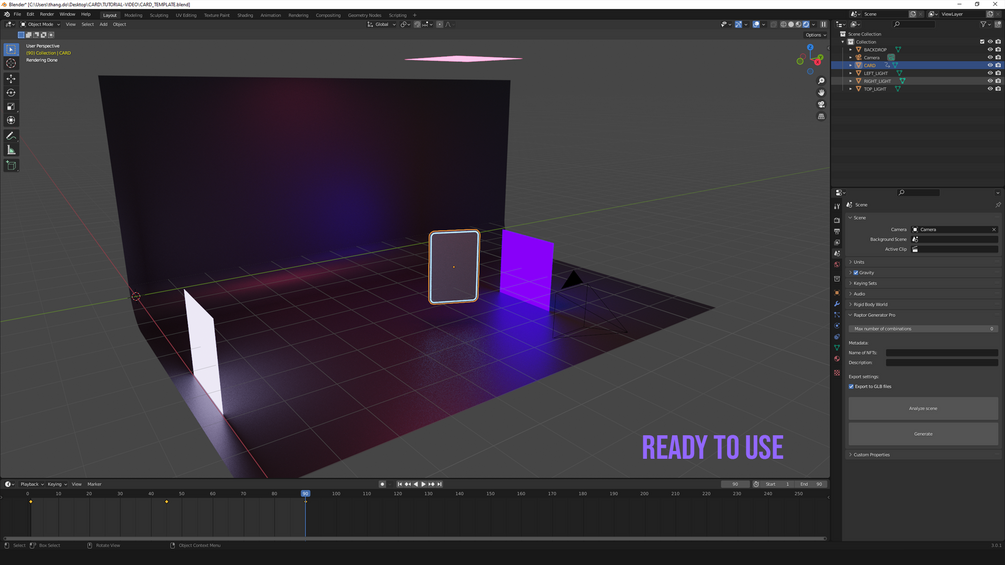This screenshot has height=565, width=1005.
Task: Open the World properties tab
Action: (x=837, y=265)
